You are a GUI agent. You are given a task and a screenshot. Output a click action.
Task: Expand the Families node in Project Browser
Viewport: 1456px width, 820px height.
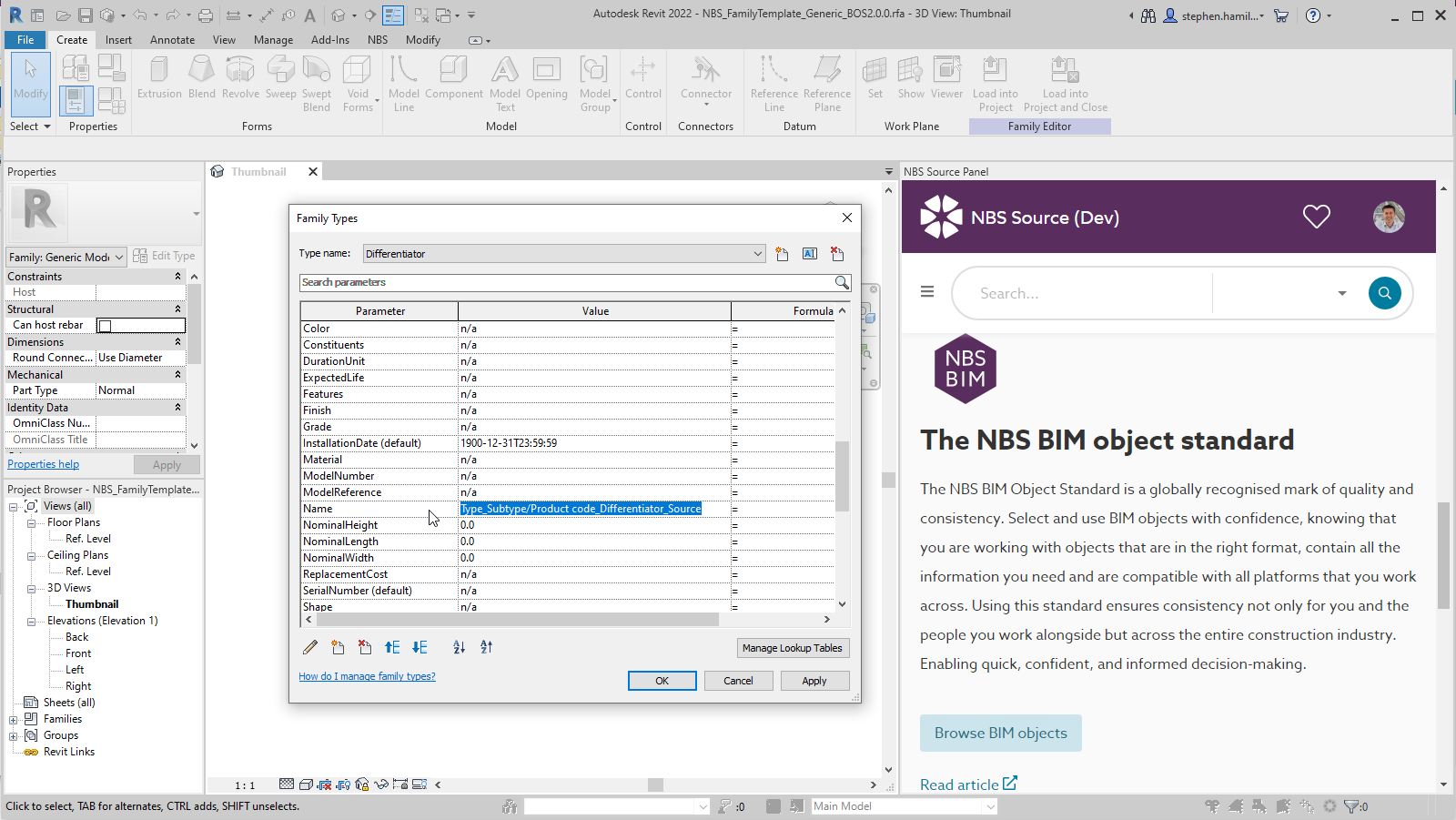tap(14, 719)
